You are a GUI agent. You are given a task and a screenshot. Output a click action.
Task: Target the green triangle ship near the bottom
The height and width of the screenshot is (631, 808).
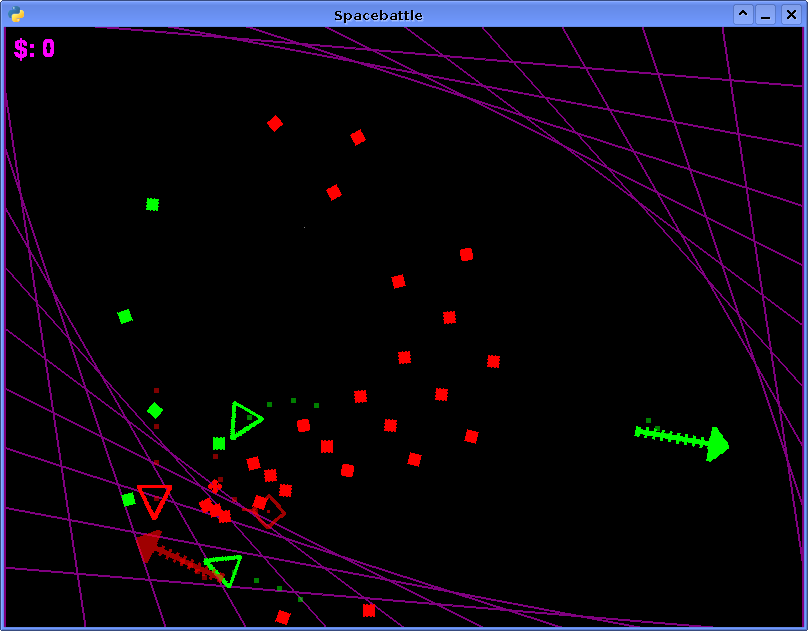tap(224, 570)
